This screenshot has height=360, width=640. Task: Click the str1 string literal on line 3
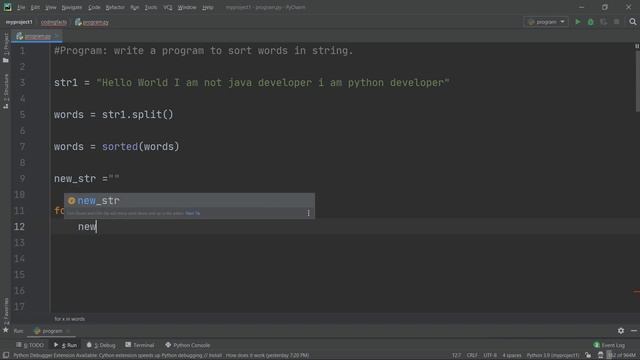tap(273, 82)
